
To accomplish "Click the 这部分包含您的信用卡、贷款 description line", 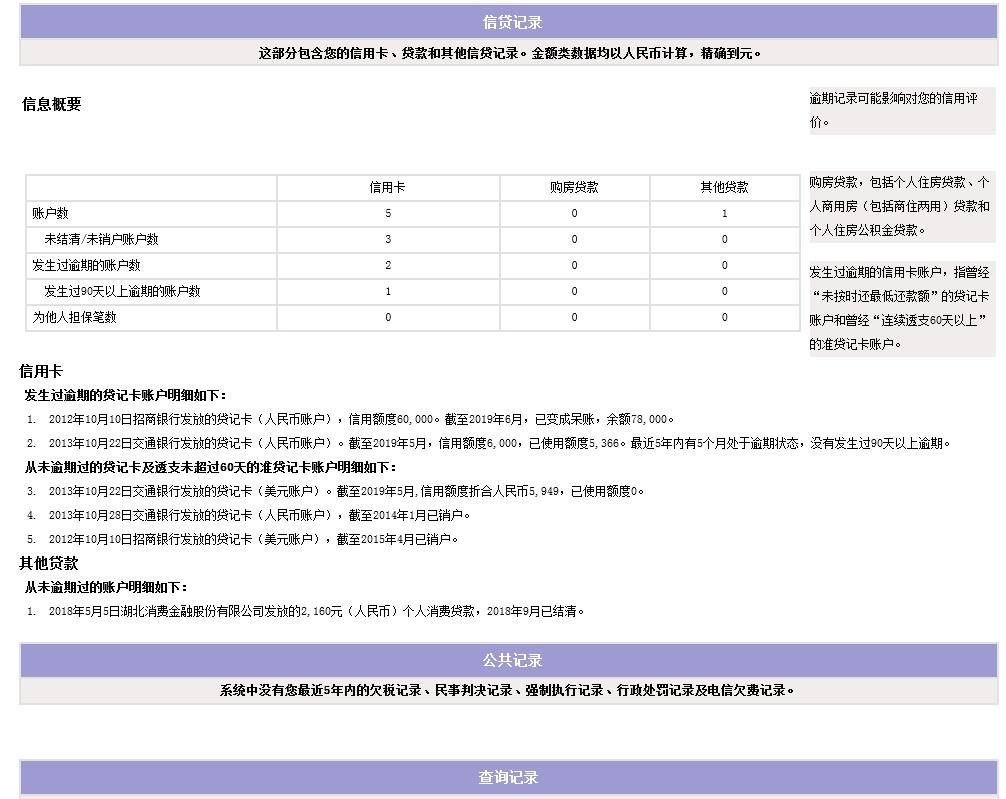I will [x=509, y=53].
